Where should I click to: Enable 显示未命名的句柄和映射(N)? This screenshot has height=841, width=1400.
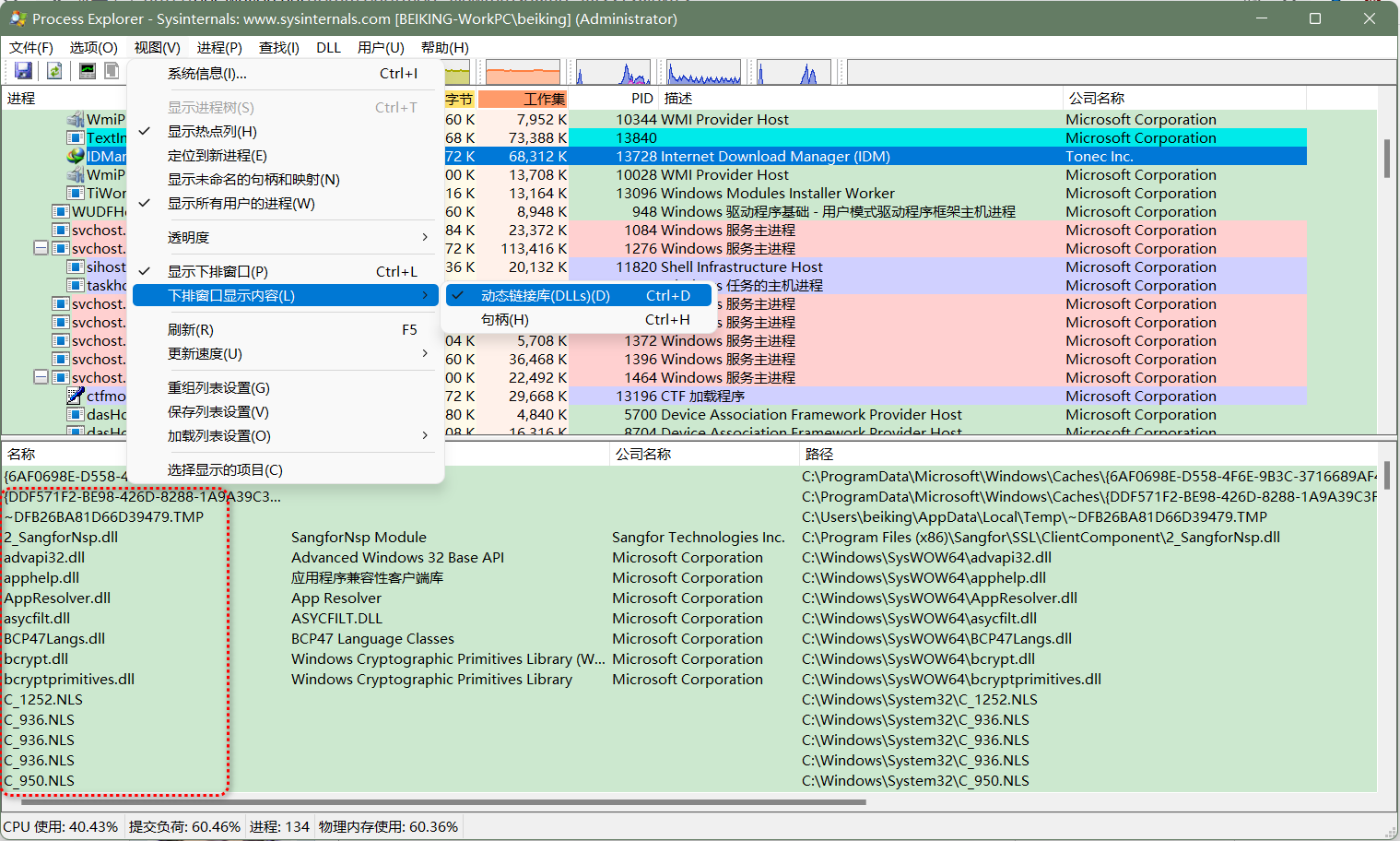[x=286, y=180]
